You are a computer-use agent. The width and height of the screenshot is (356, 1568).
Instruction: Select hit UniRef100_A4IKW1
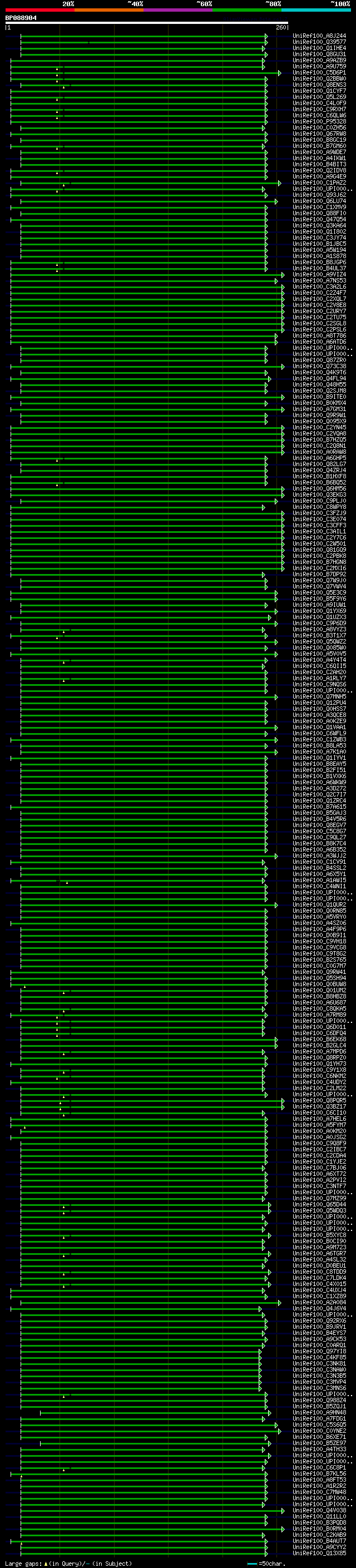[319, 159]
